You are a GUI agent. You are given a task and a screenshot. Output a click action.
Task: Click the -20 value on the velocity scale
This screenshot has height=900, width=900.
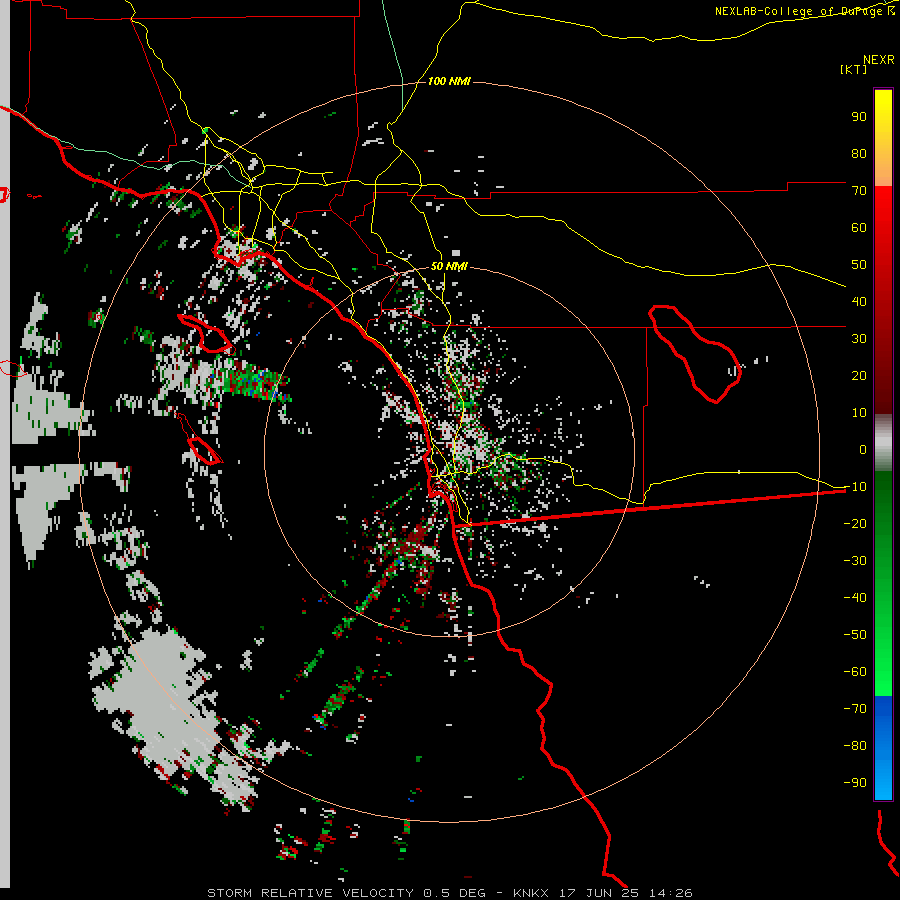point(855,523)
